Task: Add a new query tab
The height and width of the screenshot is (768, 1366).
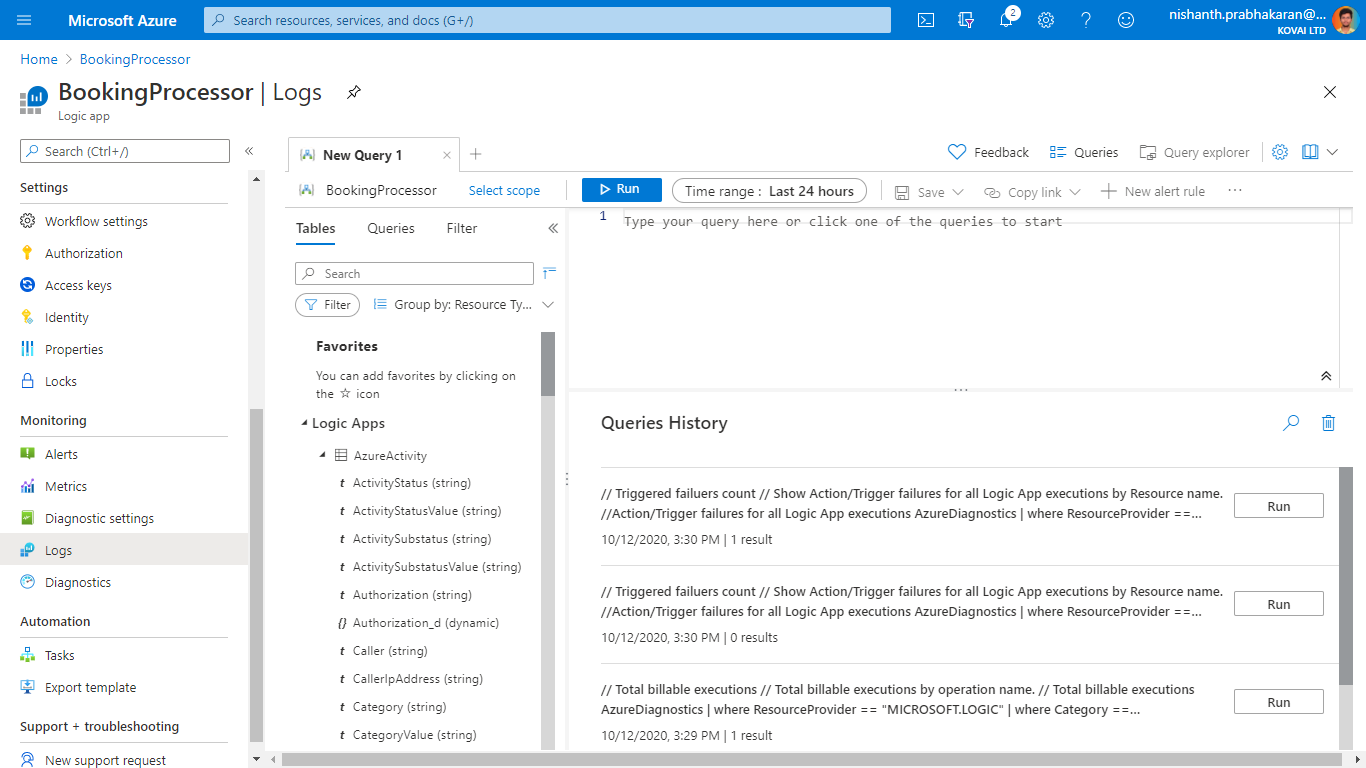Action: tap(476, 154)
